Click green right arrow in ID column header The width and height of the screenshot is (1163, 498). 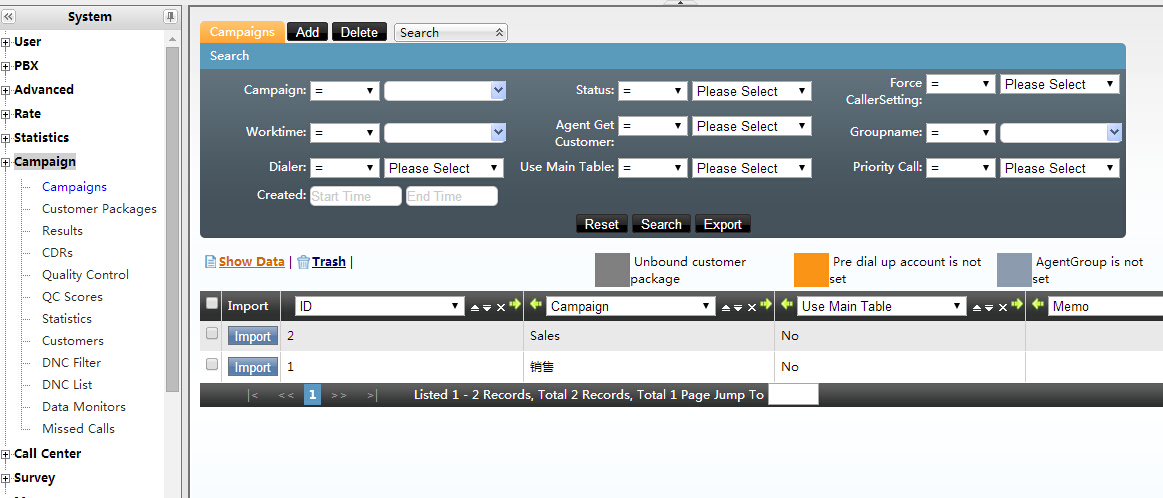tap(515, 305)
